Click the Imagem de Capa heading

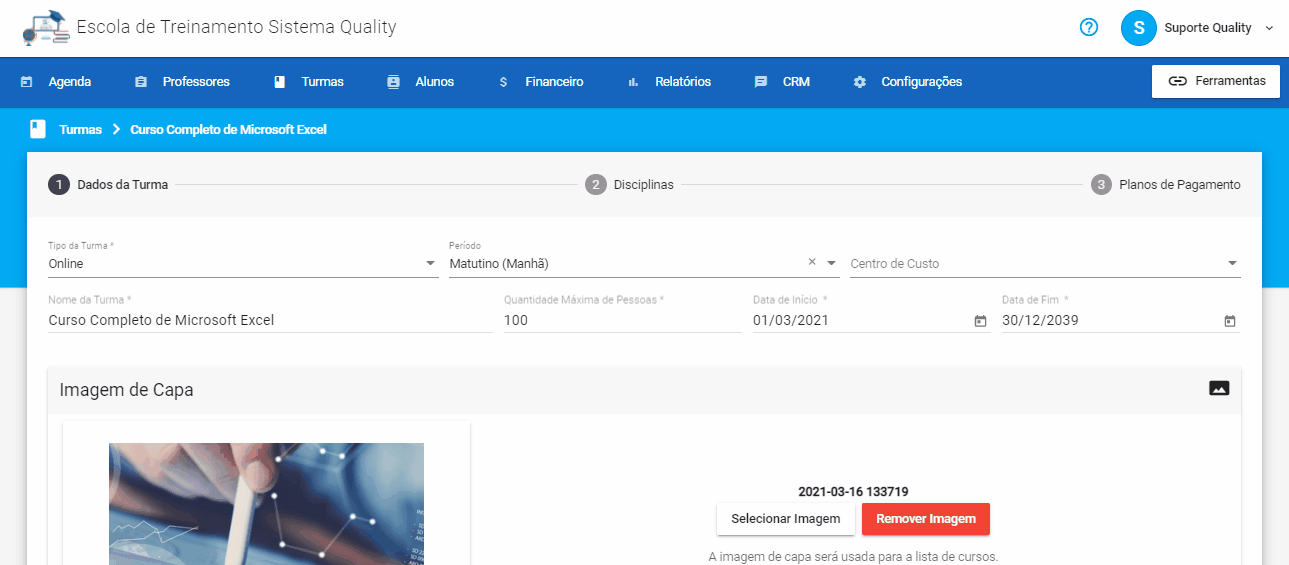(x=126, y=390)
